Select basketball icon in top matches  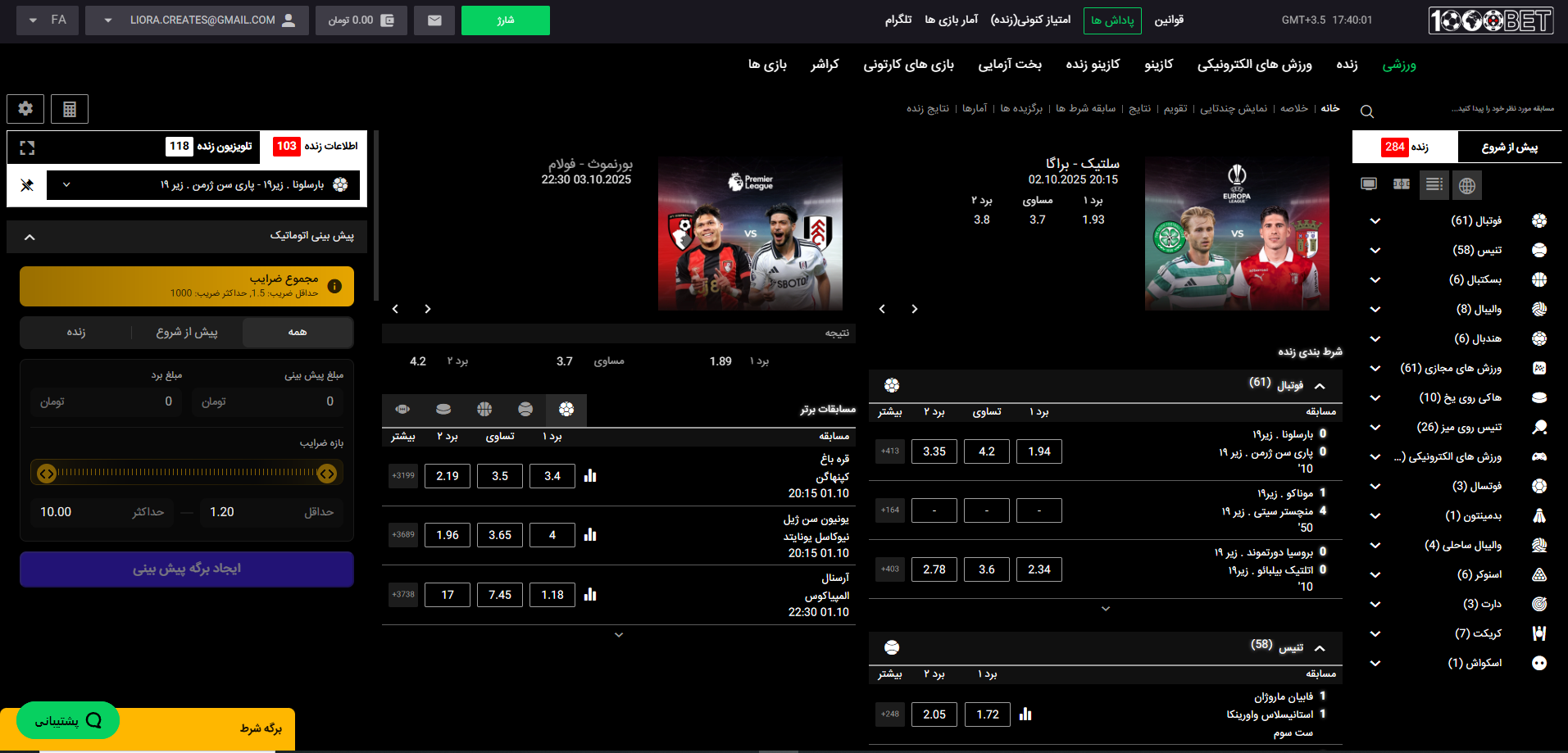tap(484, 409)
